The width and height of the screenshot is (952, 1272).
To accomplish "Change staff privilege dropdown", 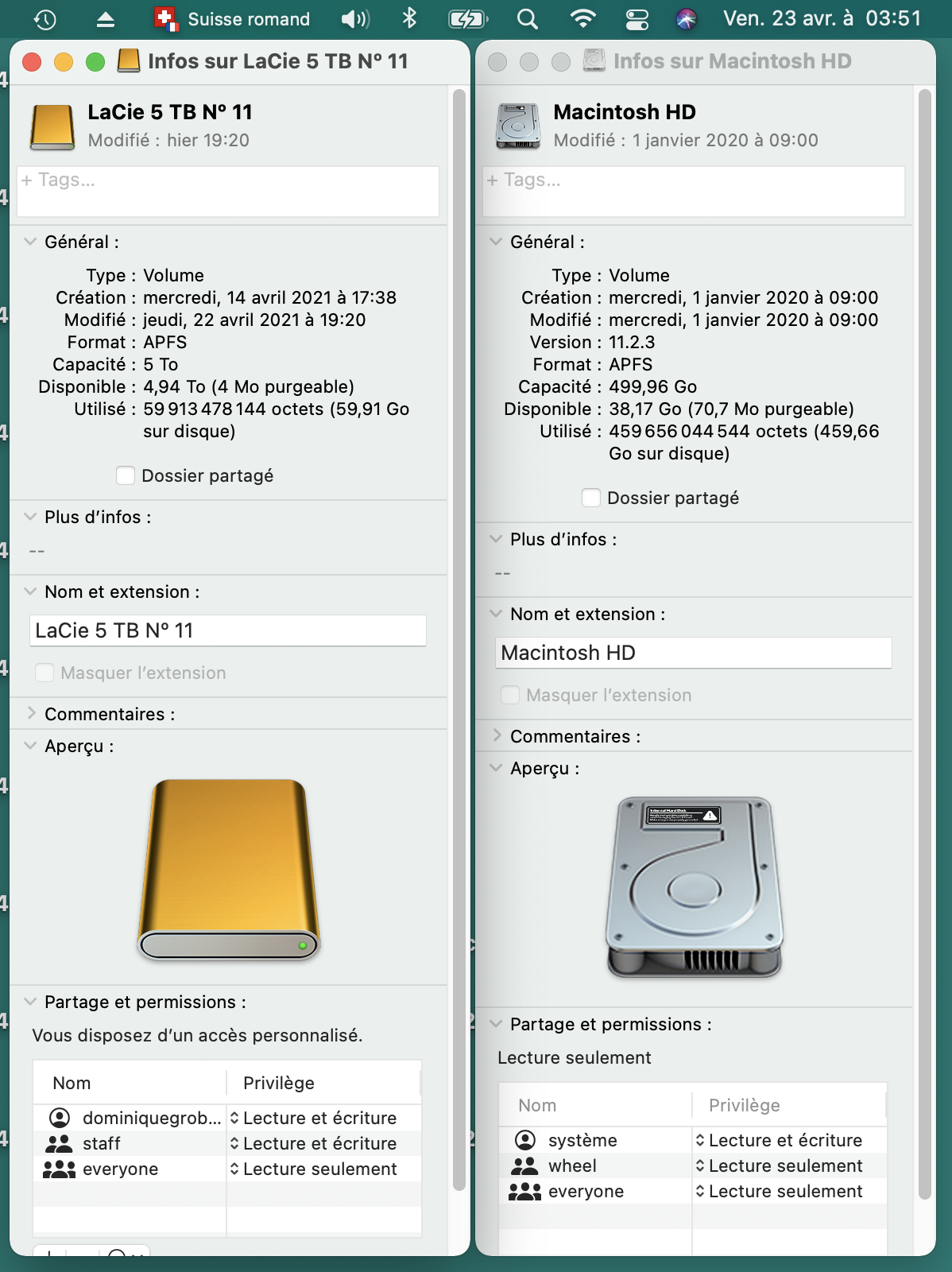I will (314, 1143).
